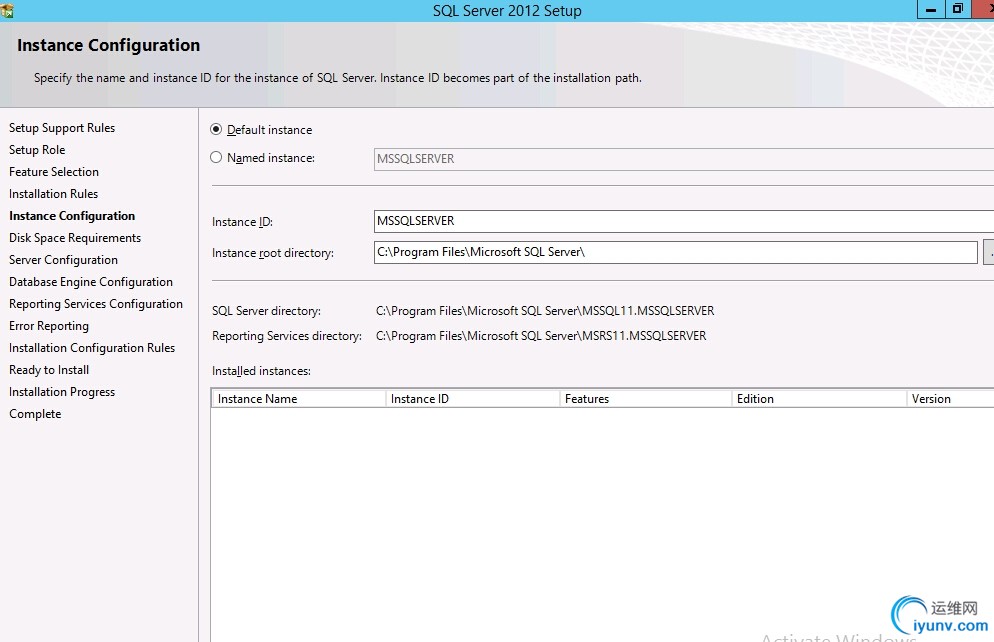Viewport: 994px width, 642px height.
Task: Go to Ready to Install step
Action: (49, 369)
